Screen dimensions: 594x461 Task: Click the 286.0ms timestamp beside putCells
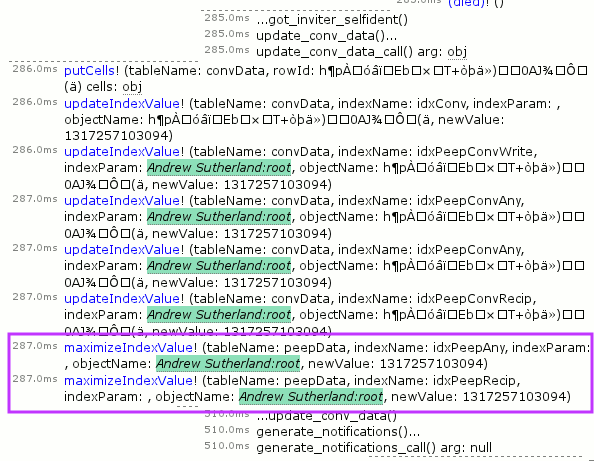[x=35, y=69]
